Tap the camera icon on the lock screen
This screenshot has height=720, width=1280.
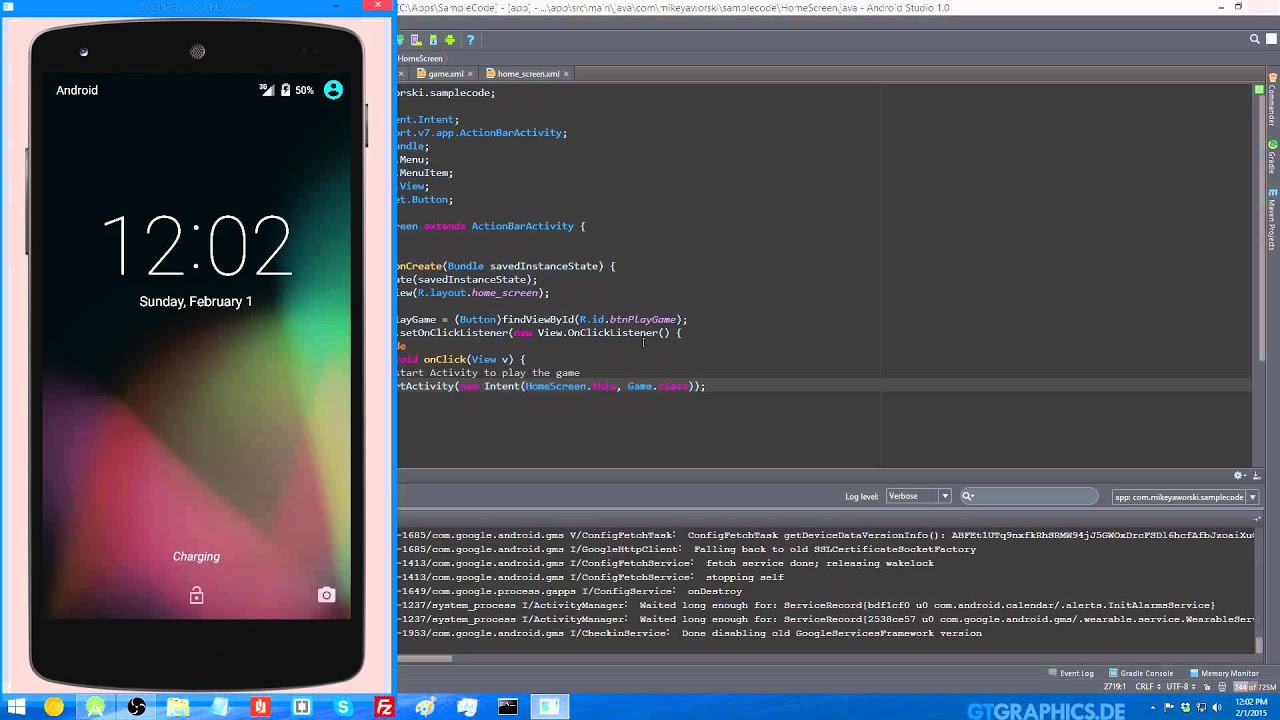click(326, 595)
